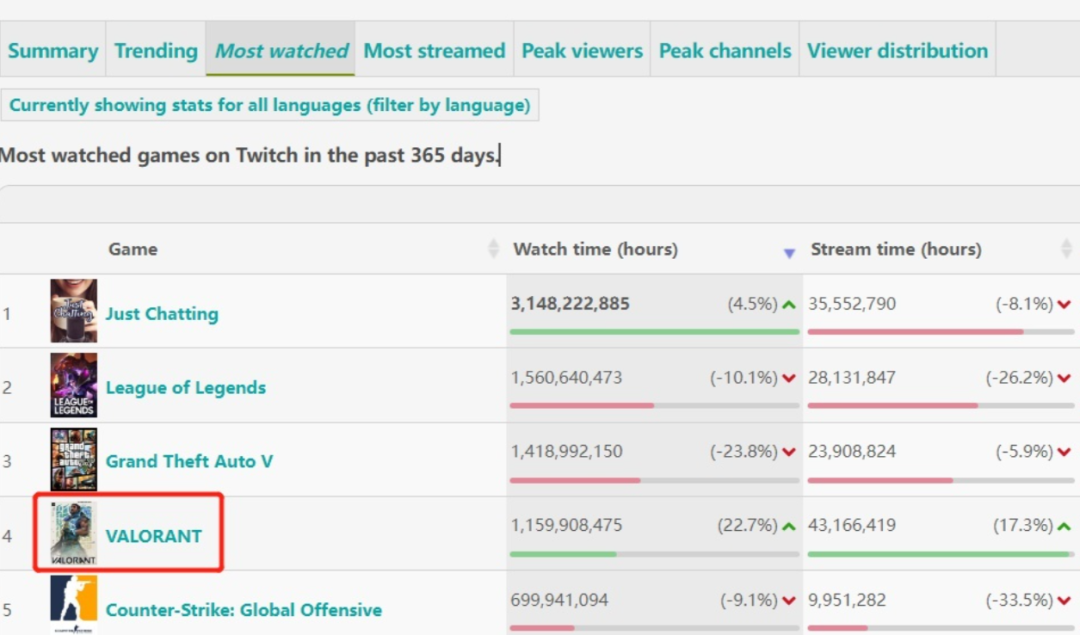Go to the Peak viewers tab
Viewport: 1080px width, 635px height.
click(582, 50)
